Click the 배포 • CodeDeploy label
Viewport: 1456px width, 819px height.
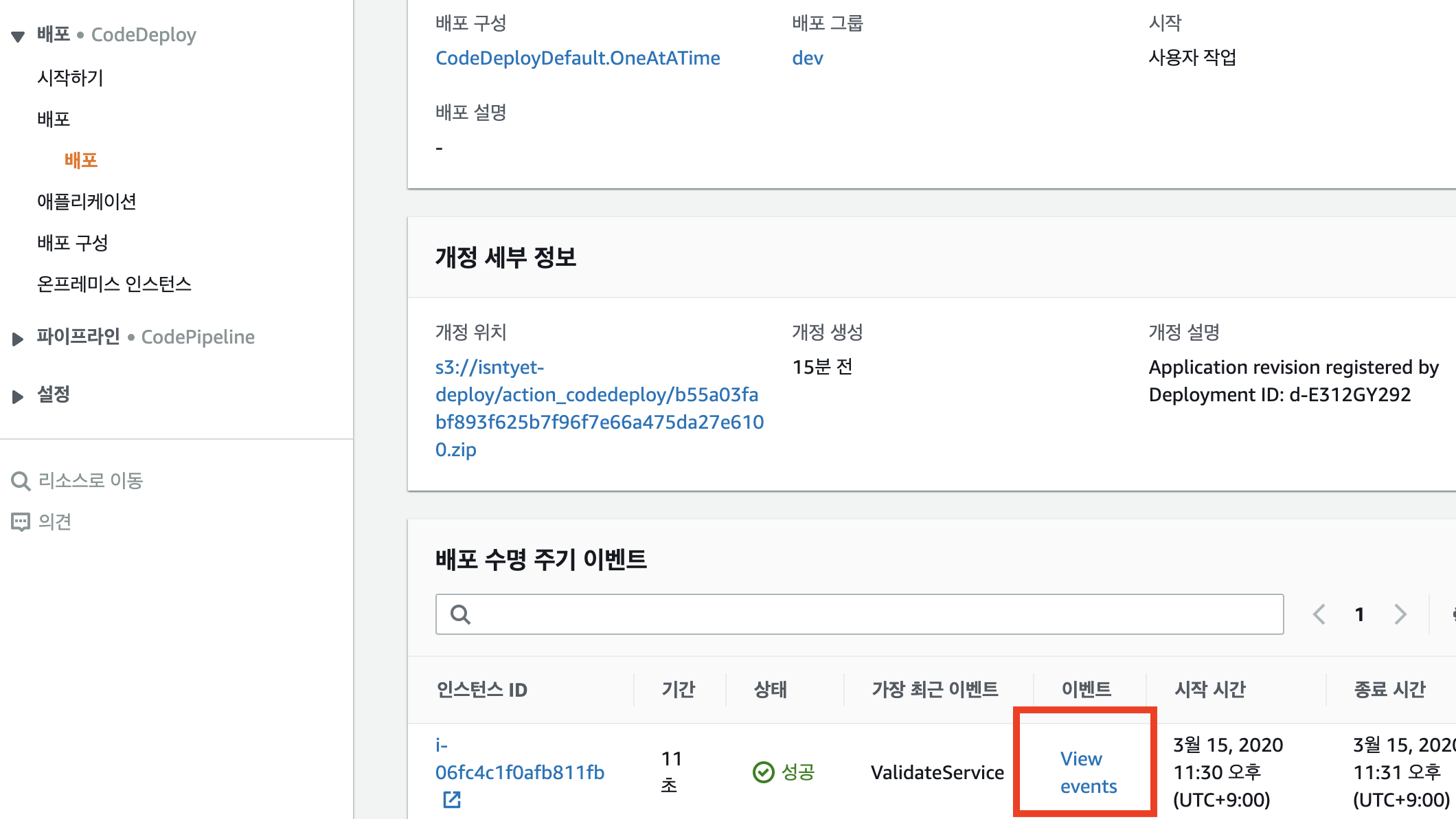point(117,34)
